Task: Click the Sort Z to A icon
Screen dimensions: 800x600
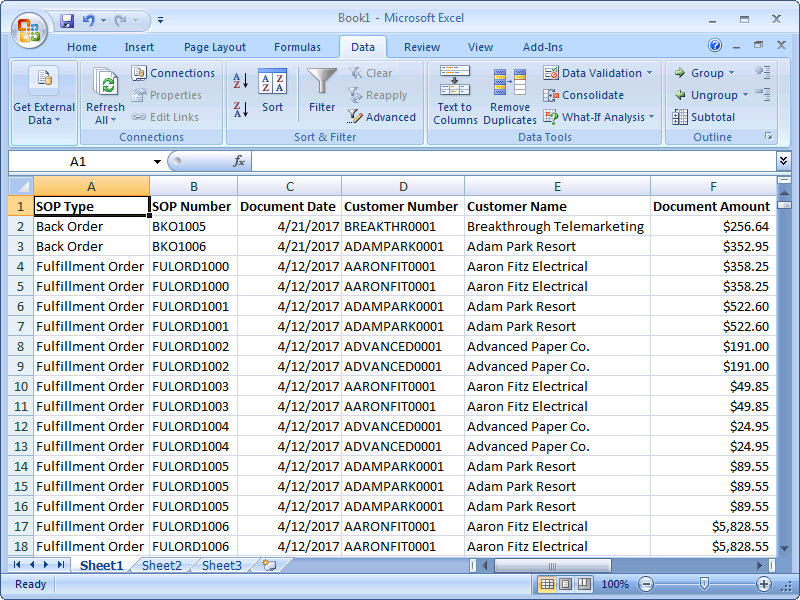Action: (241, 109)
